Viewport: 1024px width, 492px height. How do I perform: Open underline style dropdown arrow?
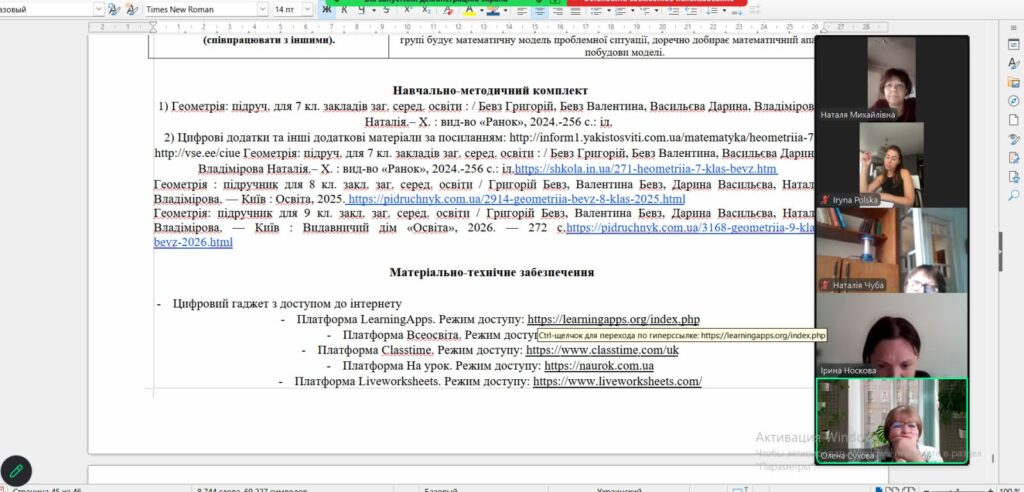point(373,10)
